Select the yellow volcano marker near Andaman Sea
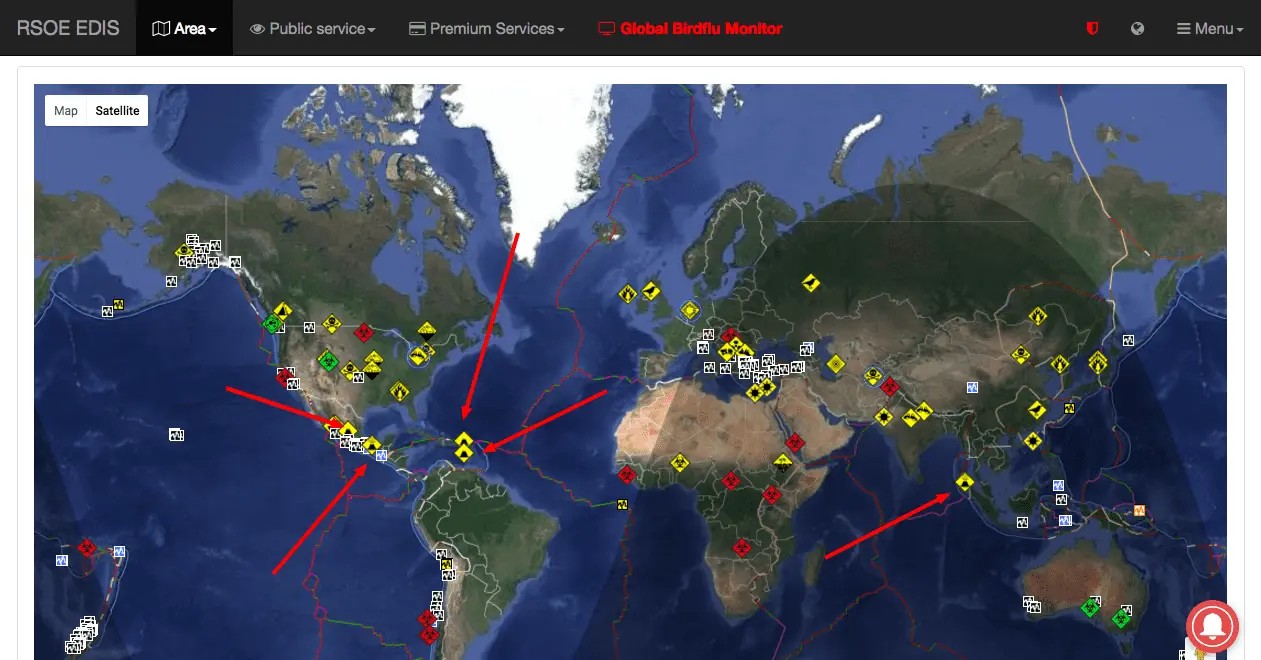This screenshot has height=660, width=1261. coord(964,483)
